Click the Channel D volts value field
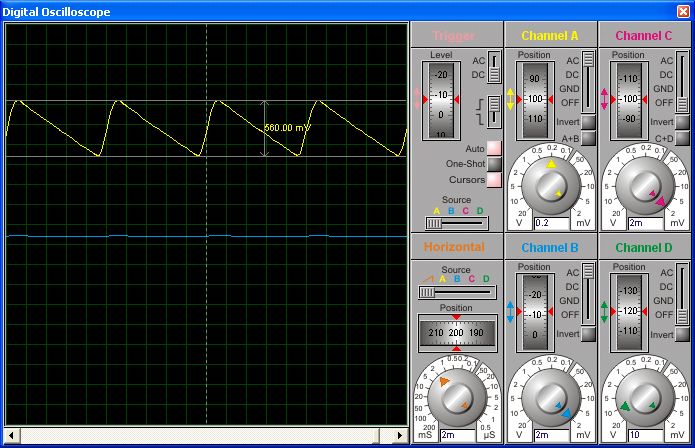 point(645,435)
